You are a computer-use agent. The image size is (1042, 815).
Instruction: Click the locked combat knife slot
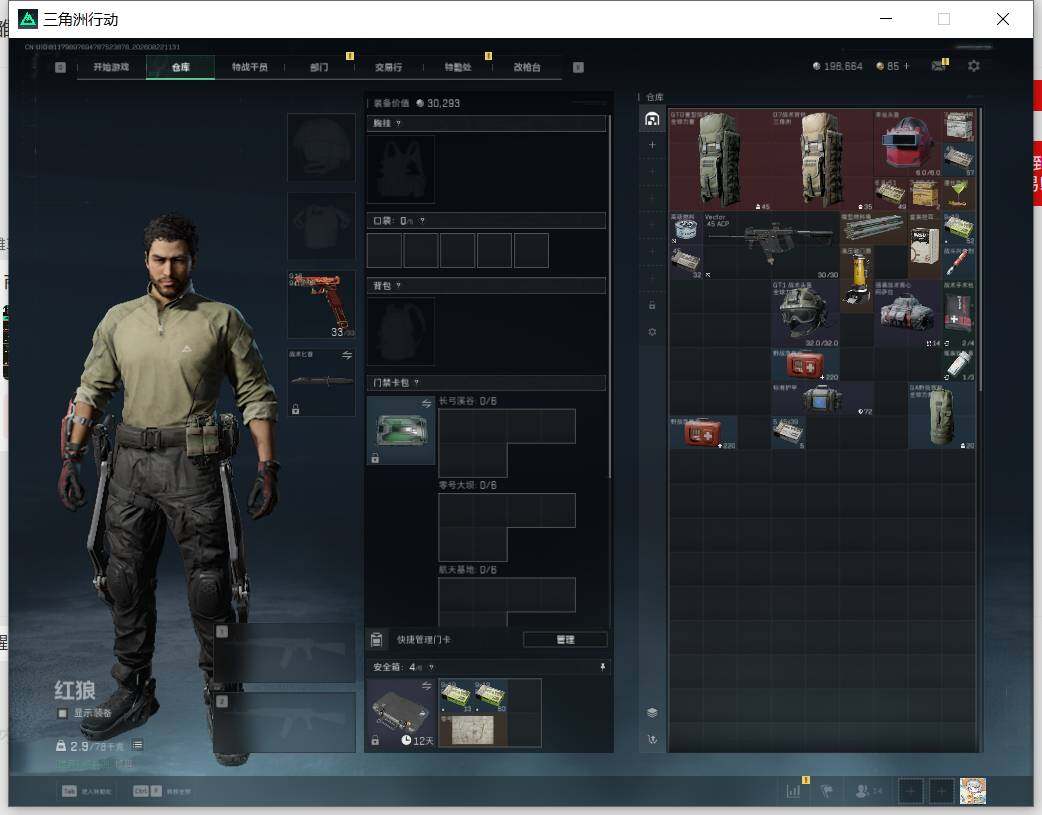point(321,382)
